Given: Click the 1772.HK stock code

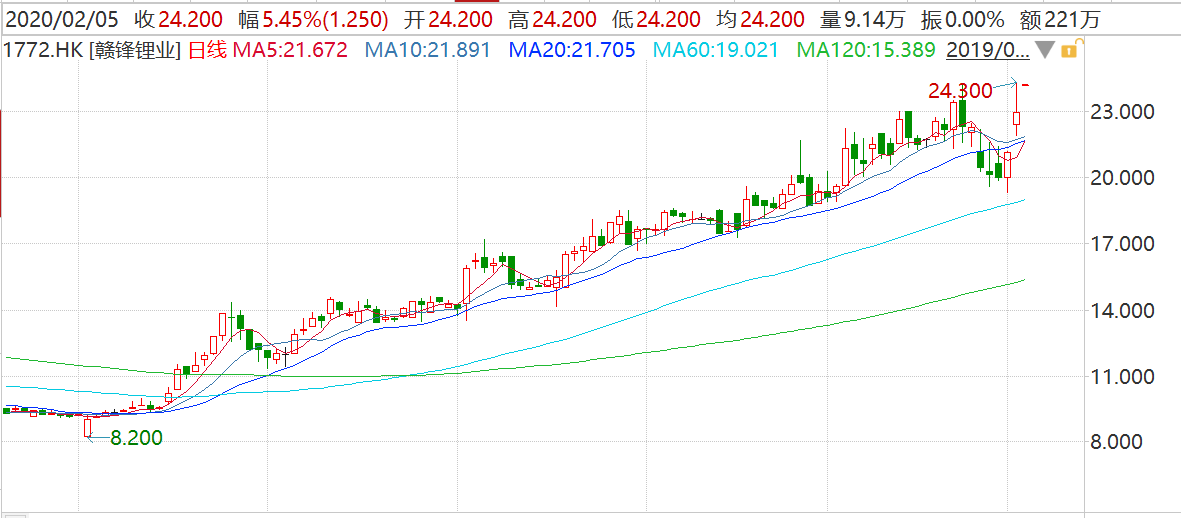Looking at the screenshot, I should coord(44,49).
